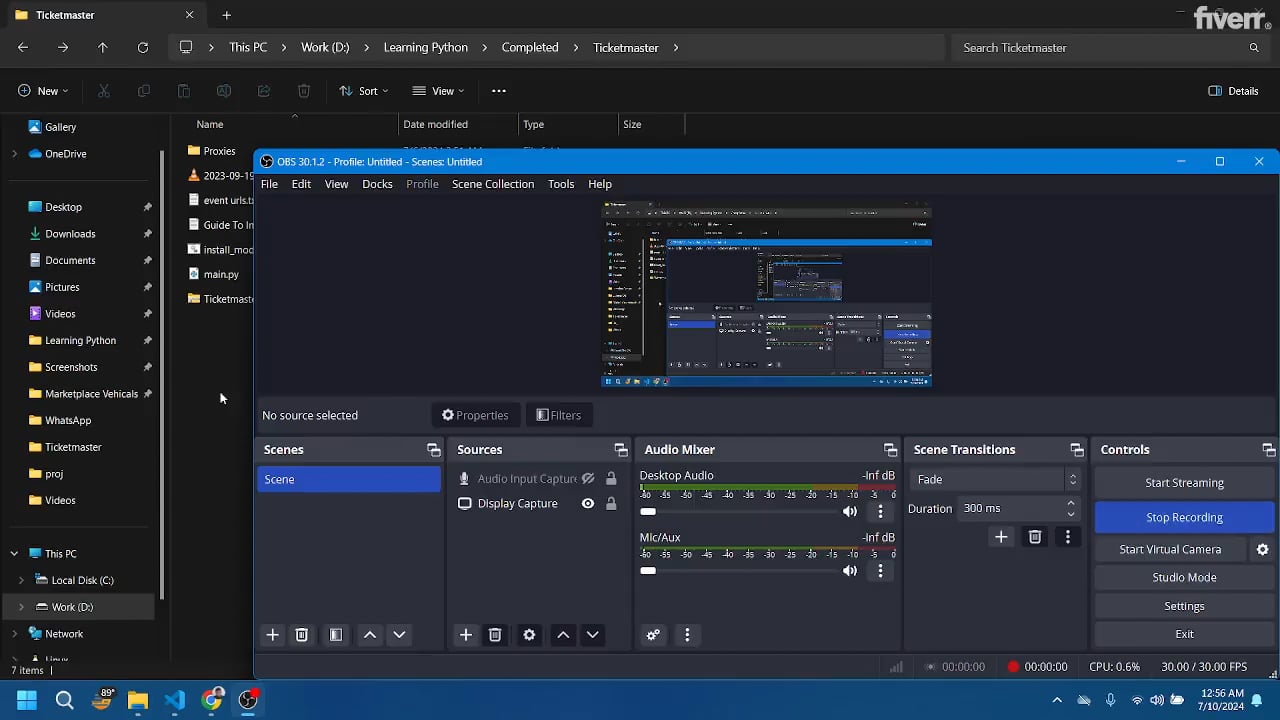
Task: Add a new source in Sources panel
Action: point(465,635)
